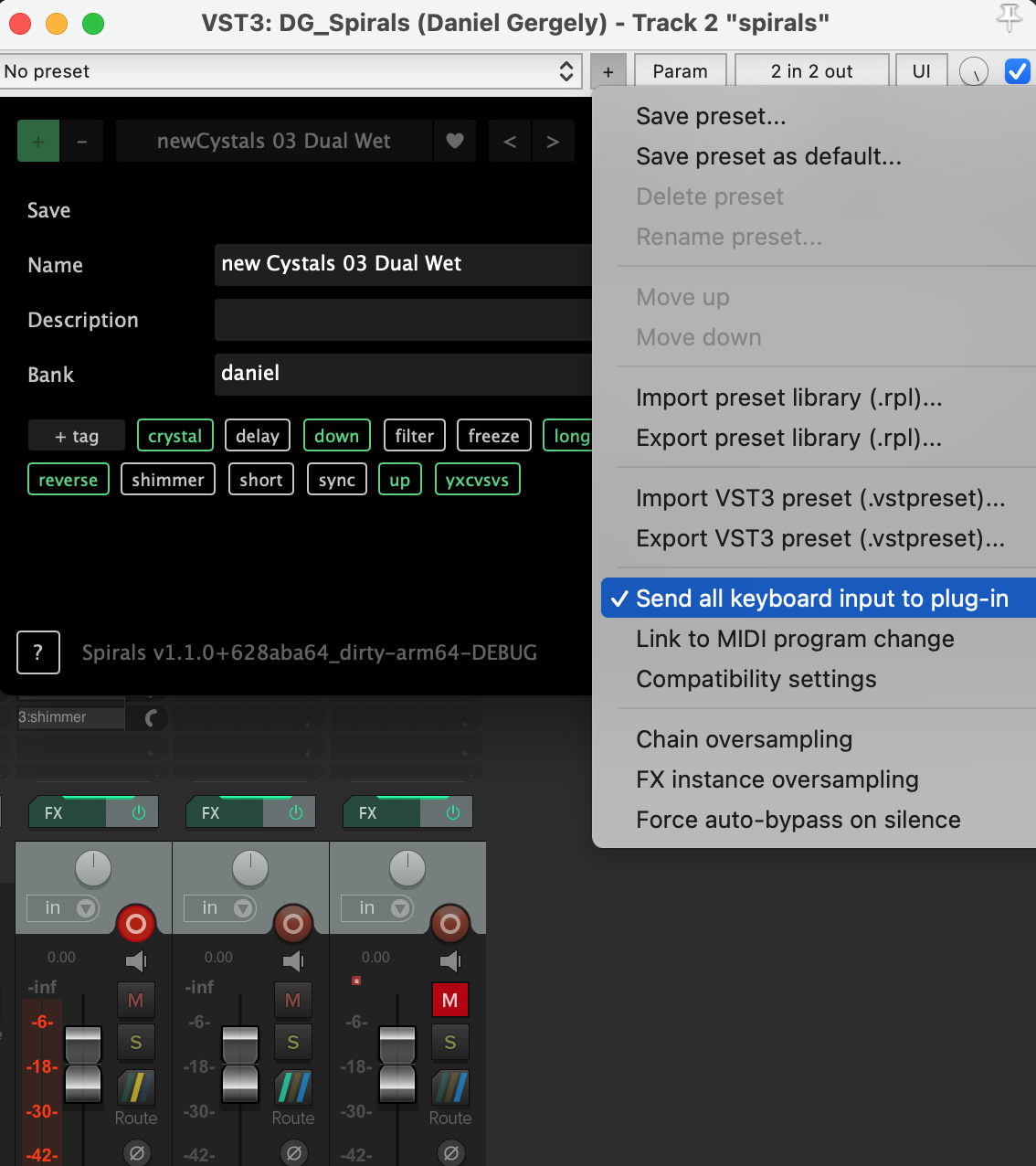Solo the second mixer track
This screenshot has width=1036, height=1166.
pos(292,1042)
